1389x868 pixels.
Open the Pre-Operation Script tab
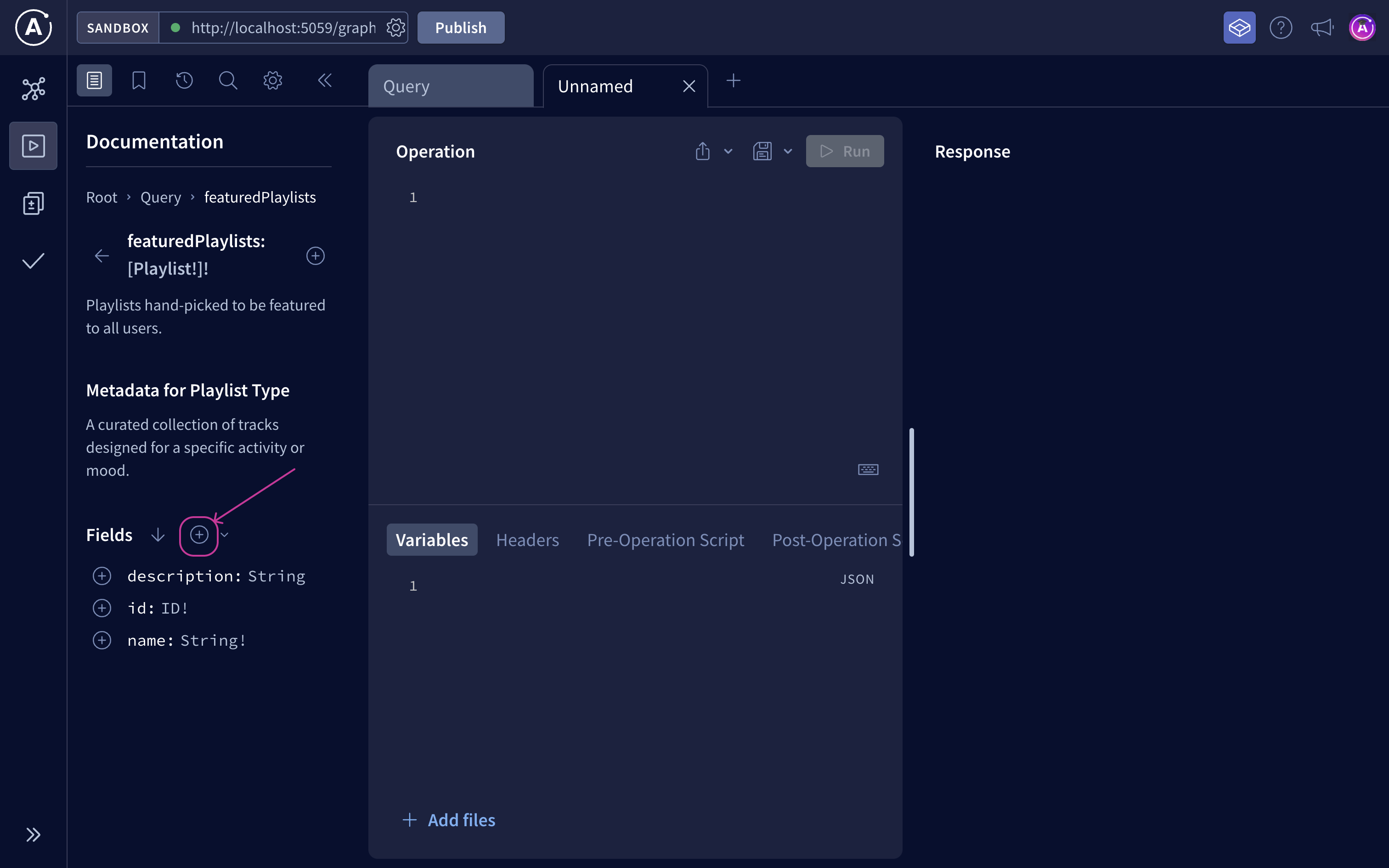[665, 540]
